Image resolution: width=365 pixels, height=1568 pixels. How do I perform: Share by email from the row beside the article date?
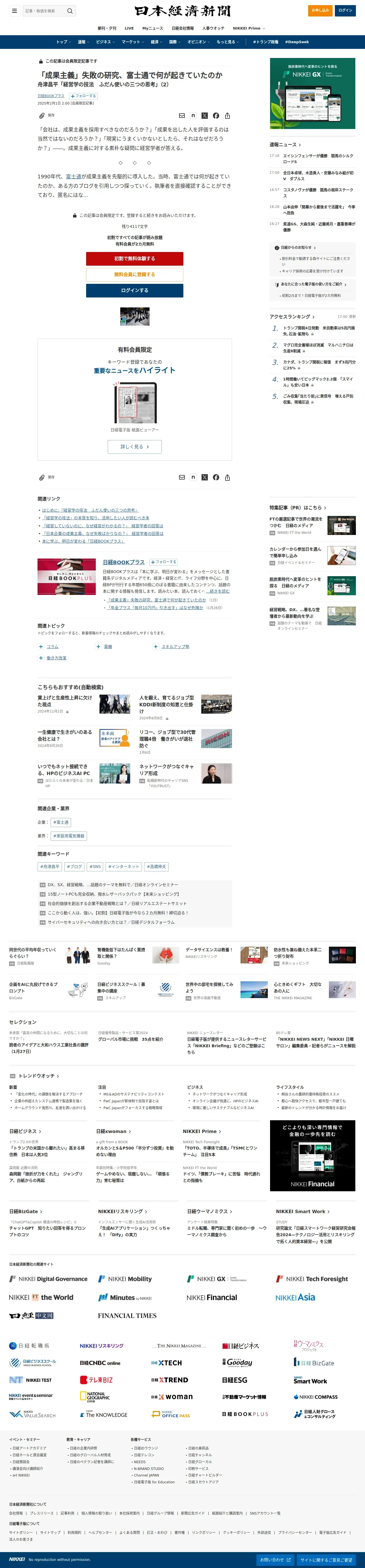click(x=182, y=116)
